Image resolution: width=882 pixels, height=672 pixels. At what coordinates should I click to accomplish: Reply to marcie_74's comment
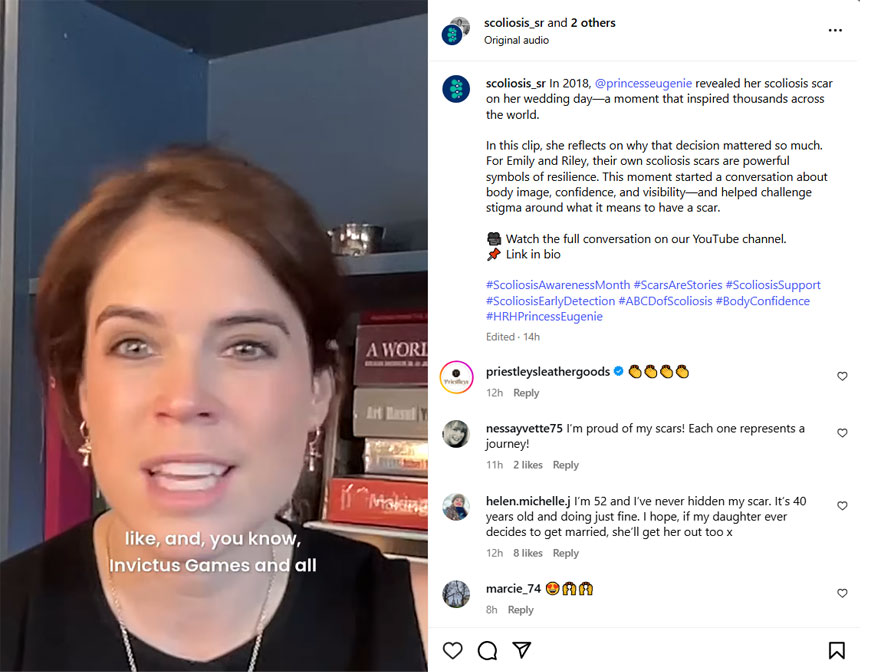[x=520, y=610]
